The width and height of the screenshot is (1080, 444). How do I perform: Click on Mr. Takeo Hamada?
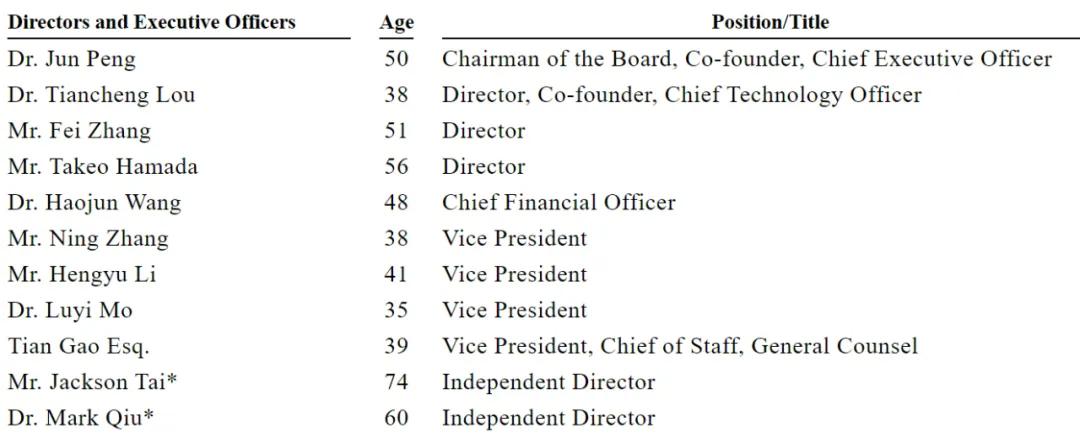(x=103, y=167)
